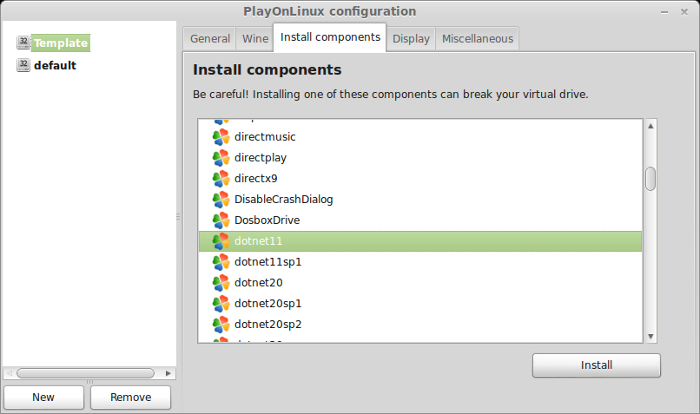Screen dimensions: 700x414
Task: Click the directplay component icon
Action: (x=221, y=158)
